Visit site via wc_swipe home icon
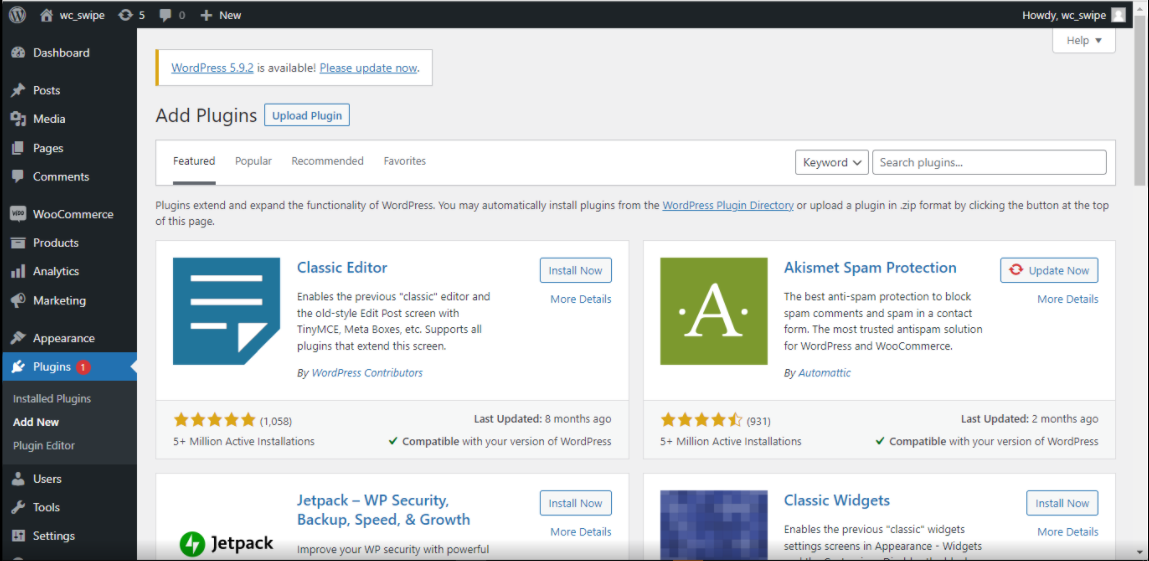The width and height of the screenshot is (1149, 561). pos(46,15)
